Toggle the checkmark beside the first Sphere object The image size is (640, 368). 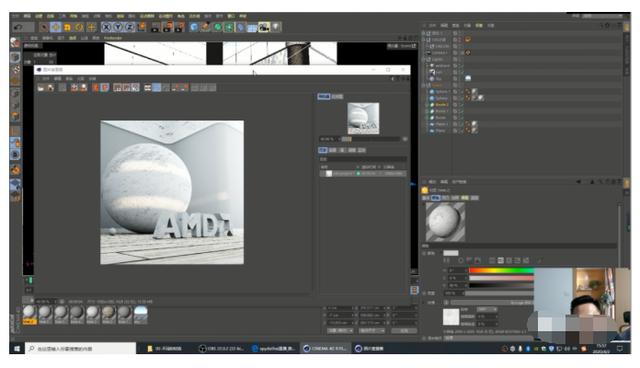462,91
